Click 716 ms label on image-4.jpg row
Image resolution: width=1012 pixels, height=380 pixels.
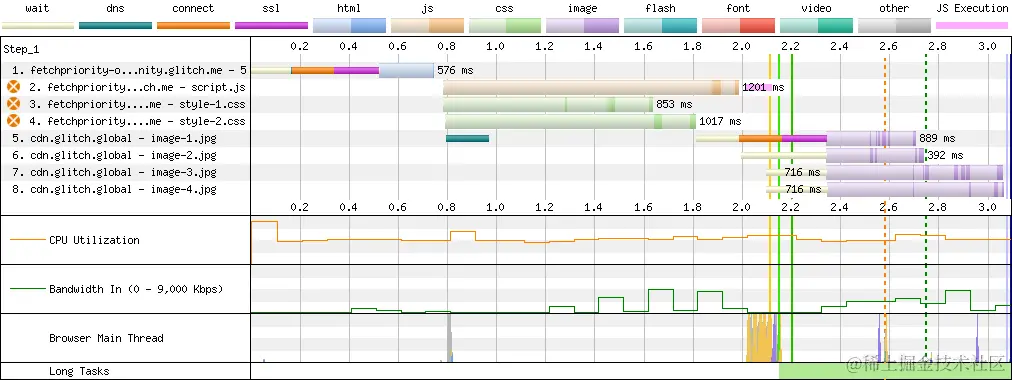(803, 189)
